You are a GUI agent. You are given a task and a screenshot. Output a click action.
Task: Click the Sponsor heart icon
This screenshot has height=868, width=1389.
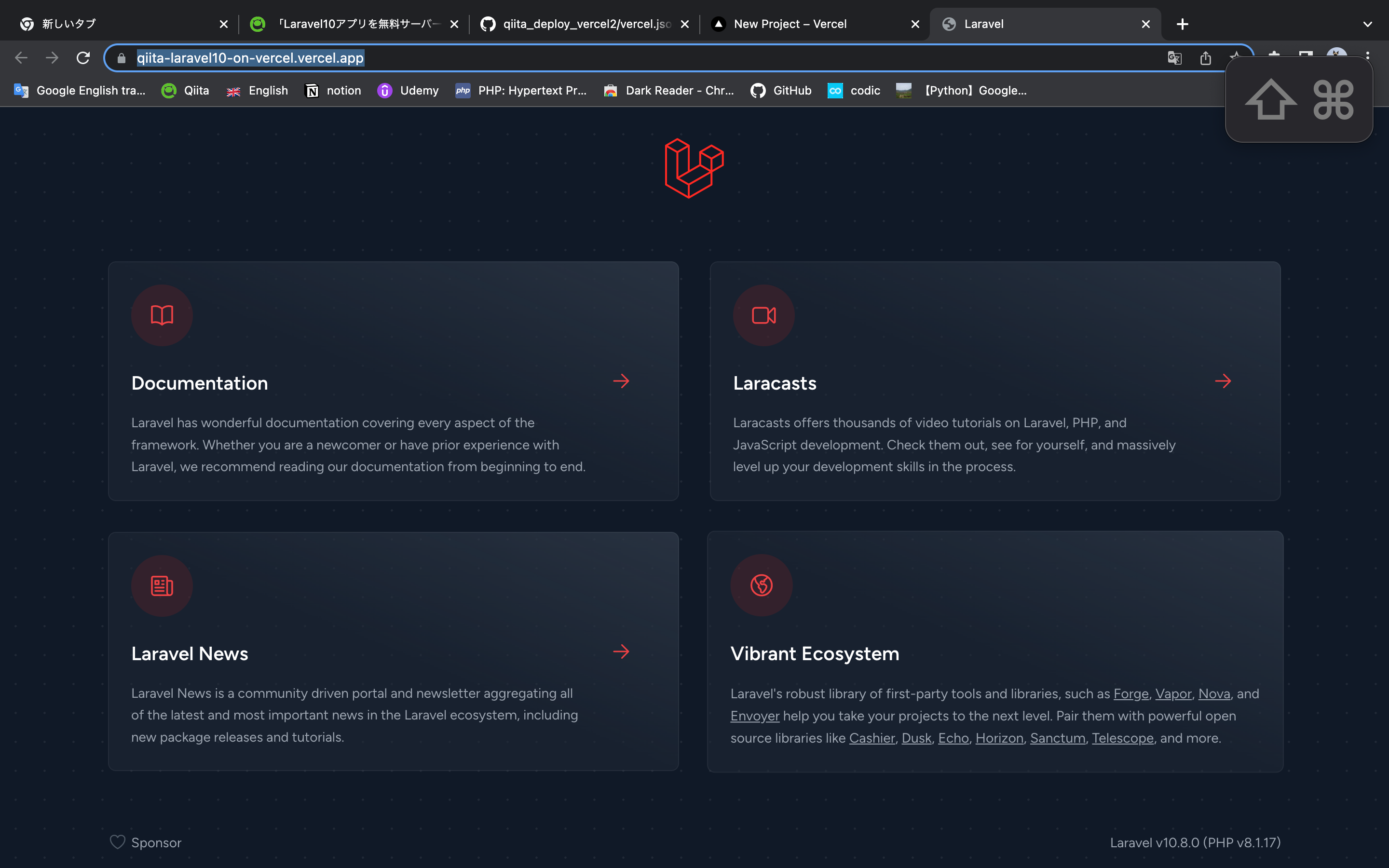point(118,842)
